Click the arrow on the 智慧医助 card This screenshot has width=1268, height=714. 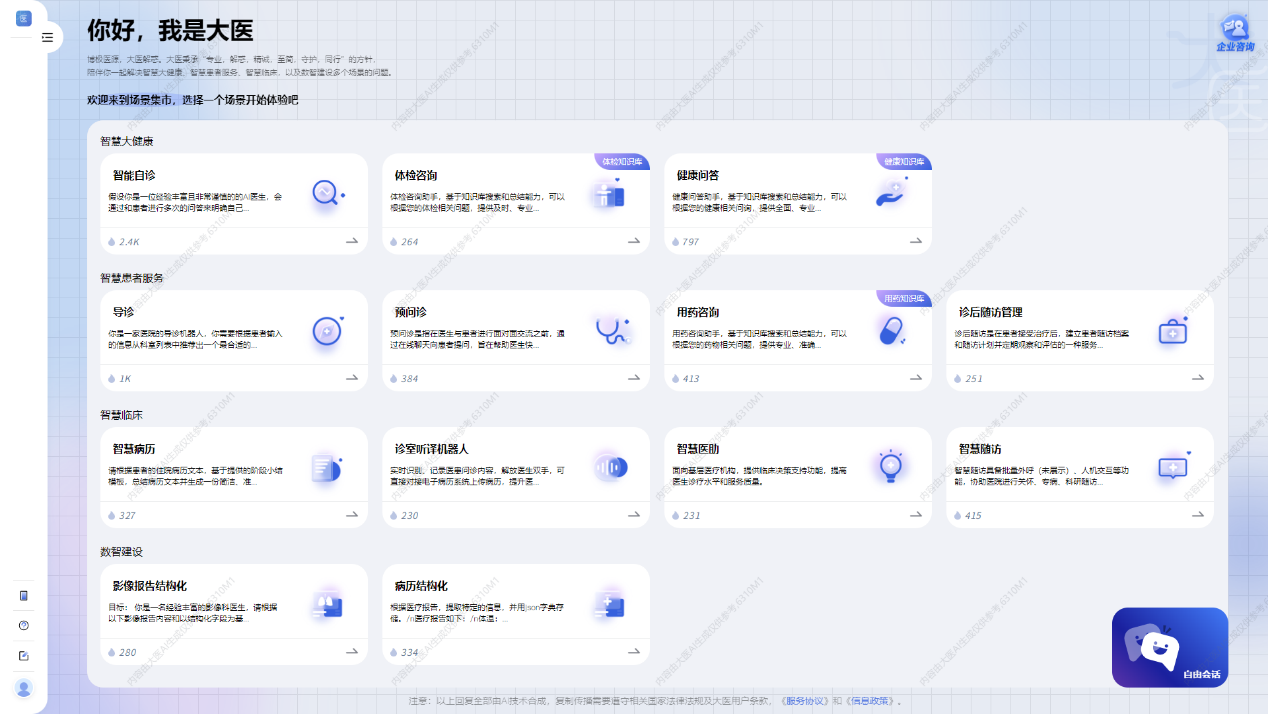[916, 515]
